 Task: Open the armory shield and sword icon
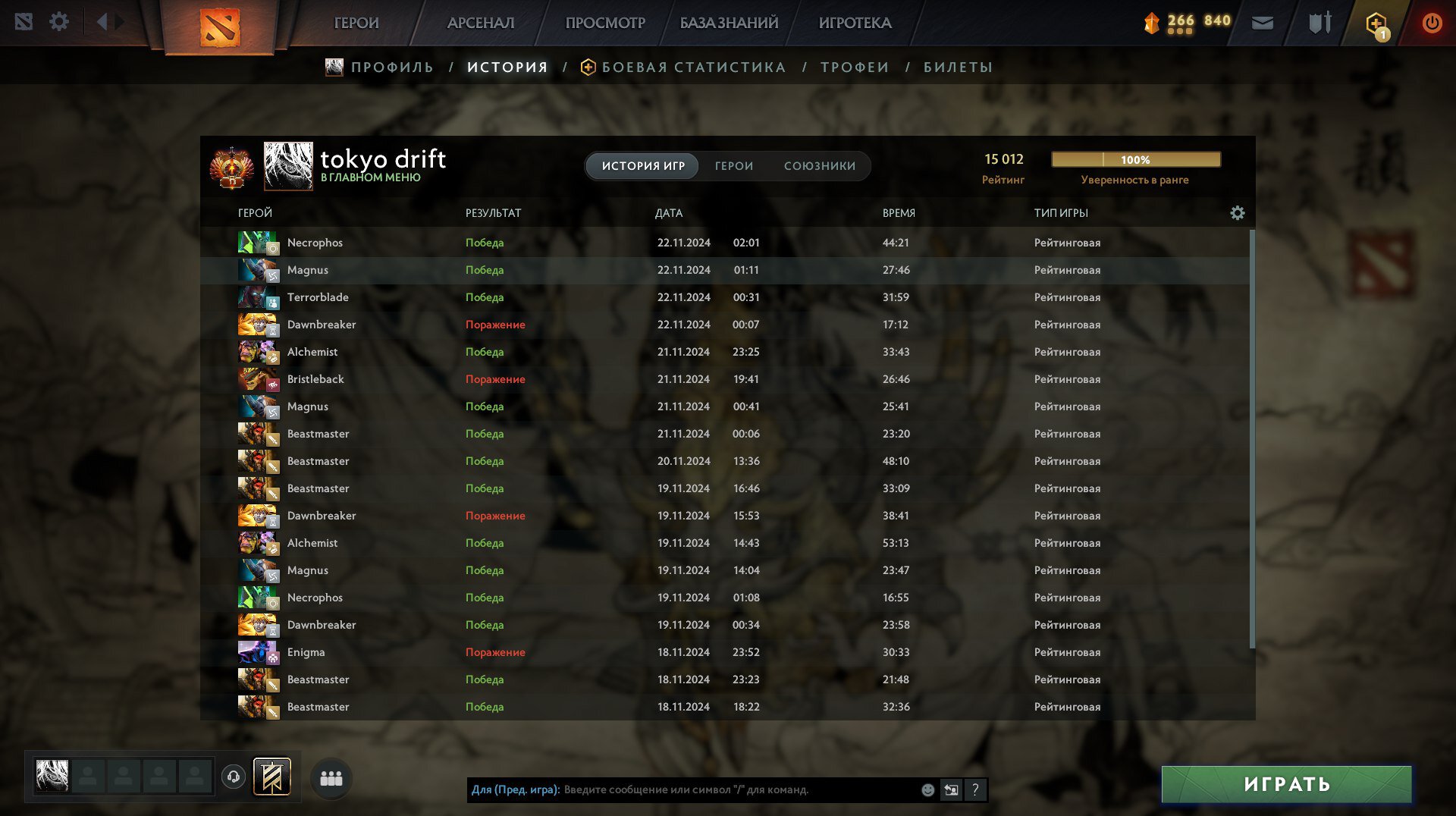coord(1319,22)
